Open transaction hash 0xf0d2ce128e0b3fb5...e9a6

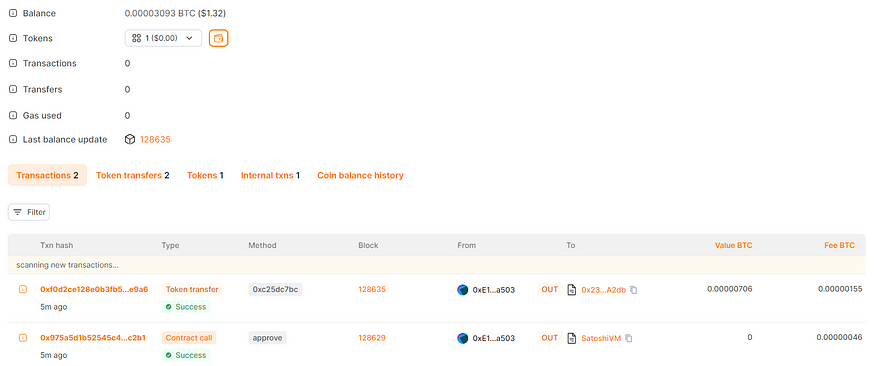[94, 289]
